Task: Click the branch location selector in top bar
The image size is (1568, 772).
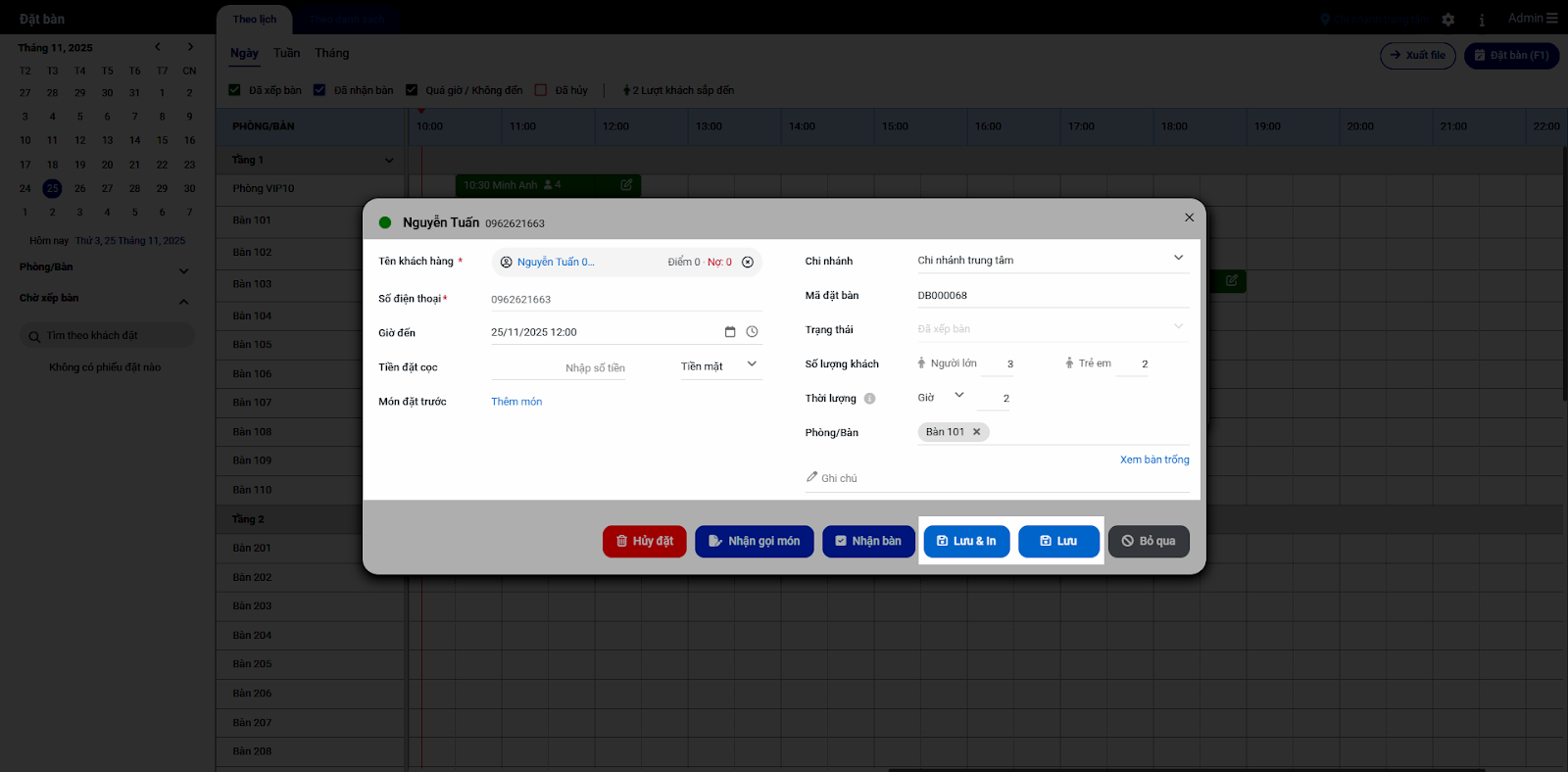Action: (1374, 20)
